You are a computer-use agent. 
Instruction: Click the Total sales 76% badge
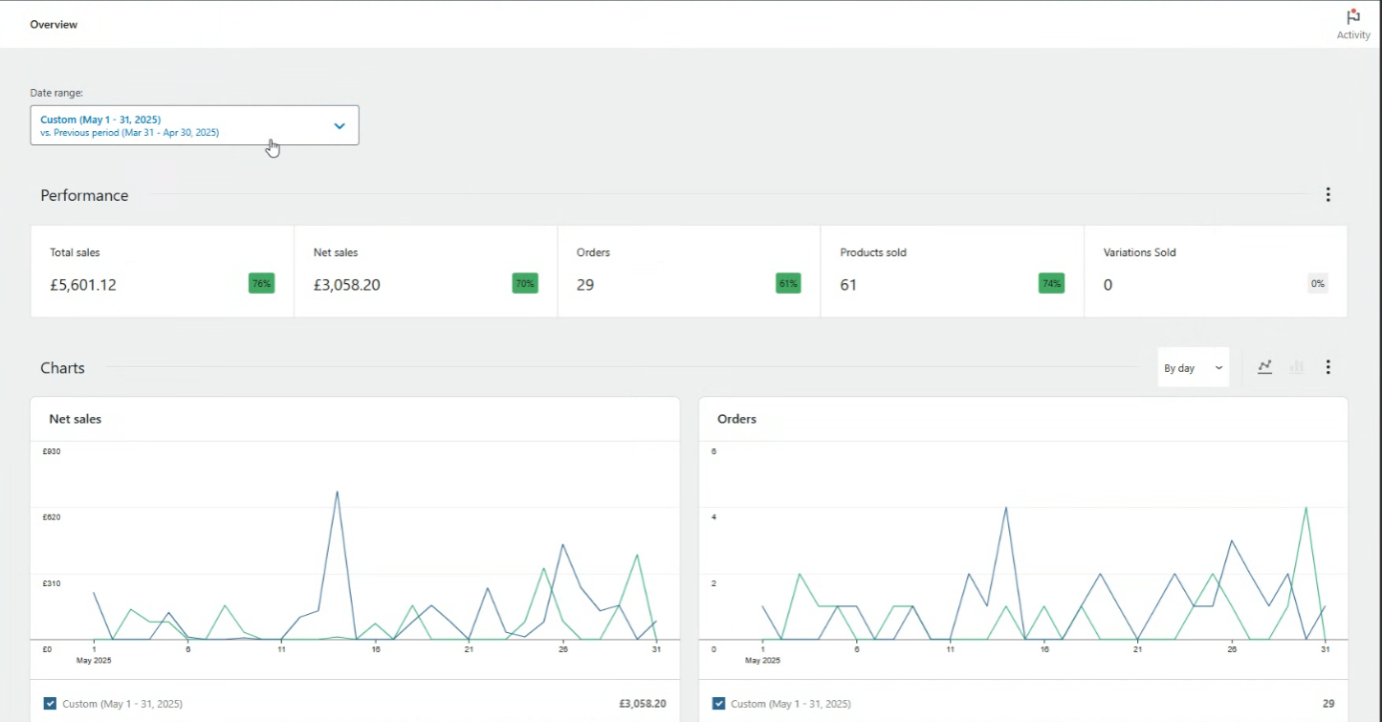261,284
